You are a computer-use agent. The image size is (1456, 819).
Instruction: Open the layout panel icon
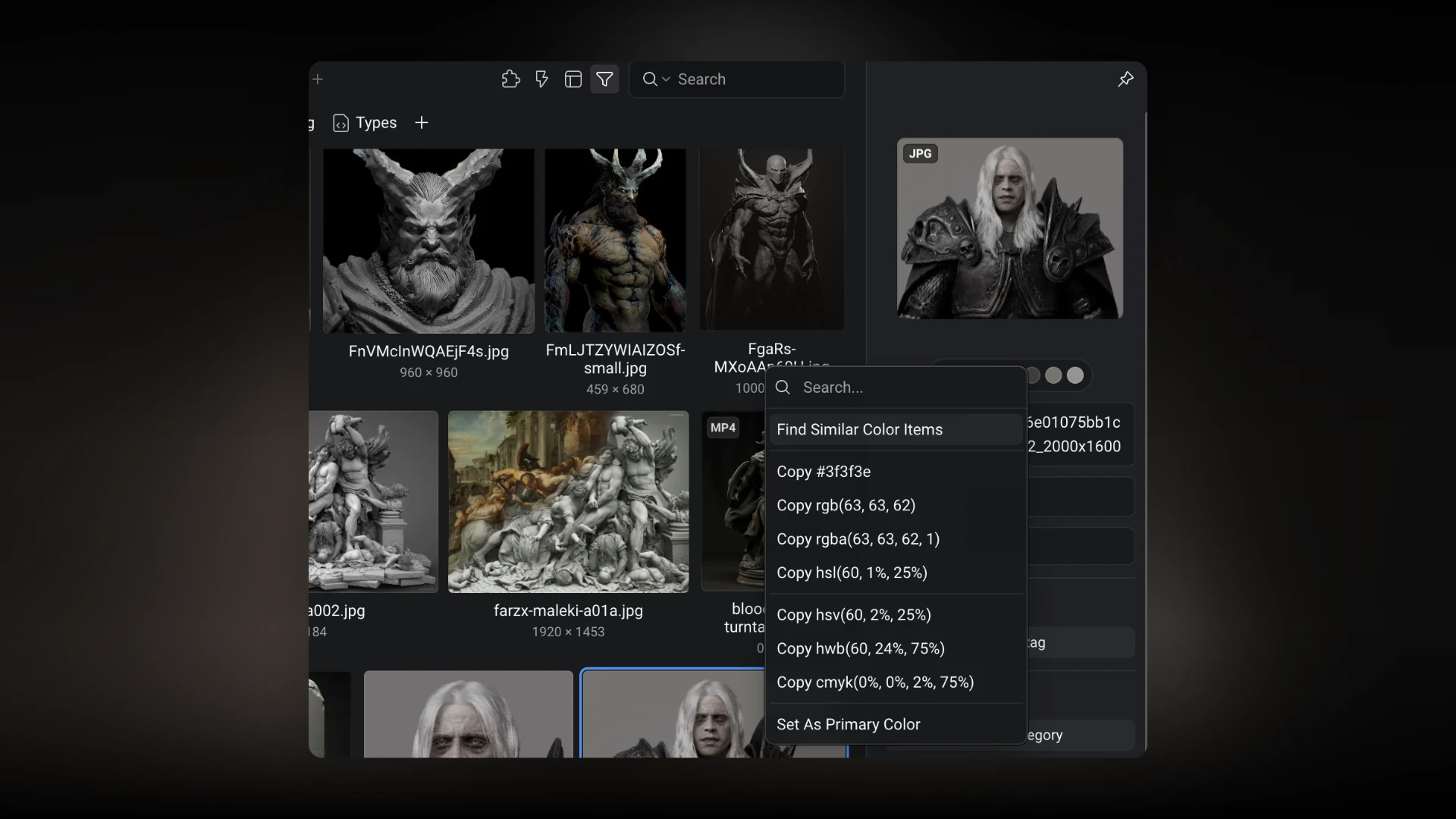(x=573, y=79)
